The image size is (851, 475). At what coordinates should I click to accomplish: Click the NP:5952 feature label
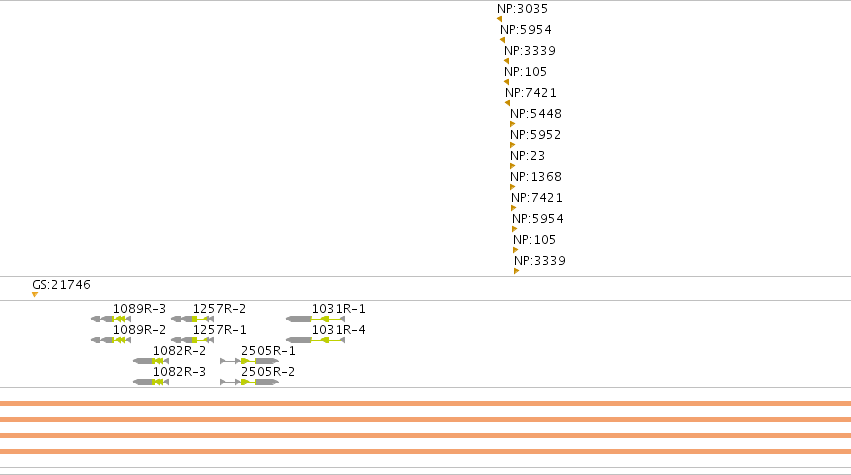click(536, 135)
